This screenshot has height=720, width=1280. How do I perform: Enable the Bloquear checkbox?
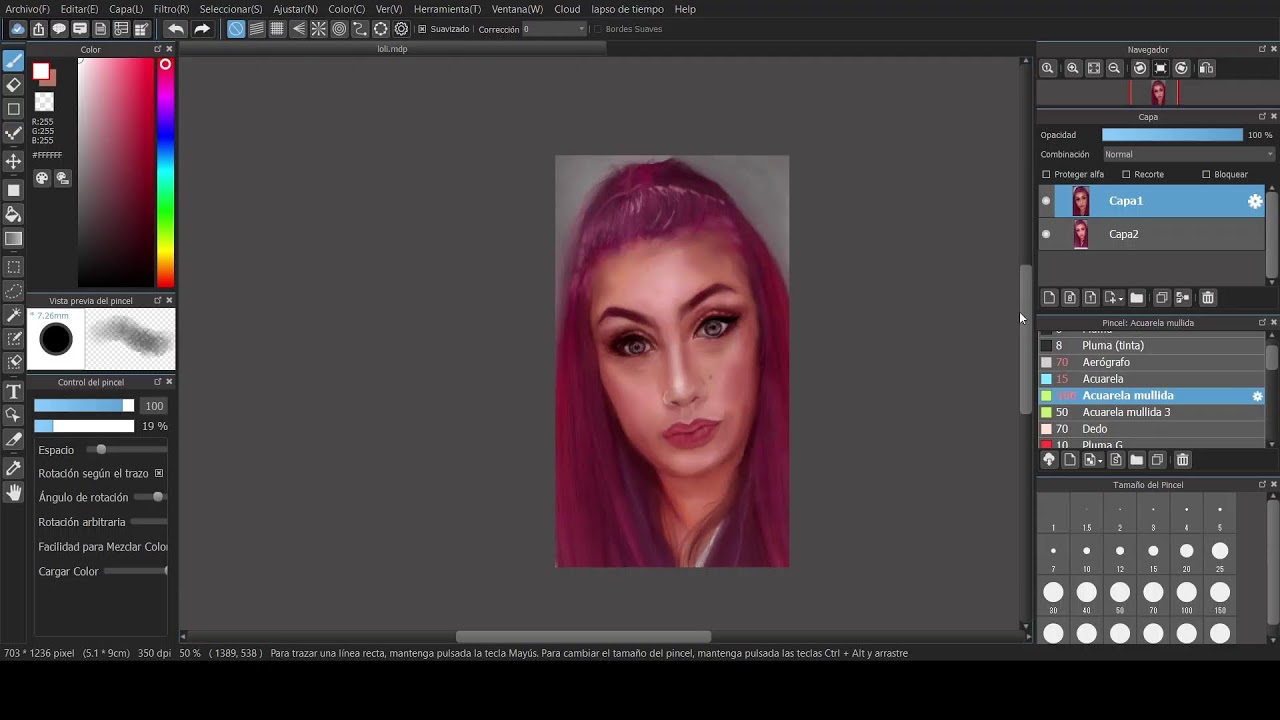click(1206, 174)
